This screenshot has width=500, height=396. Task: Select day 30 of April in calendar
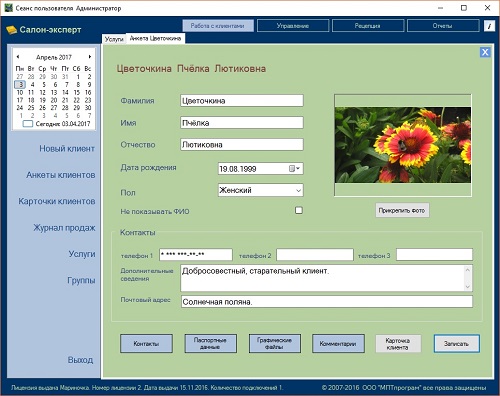point(88,108)
